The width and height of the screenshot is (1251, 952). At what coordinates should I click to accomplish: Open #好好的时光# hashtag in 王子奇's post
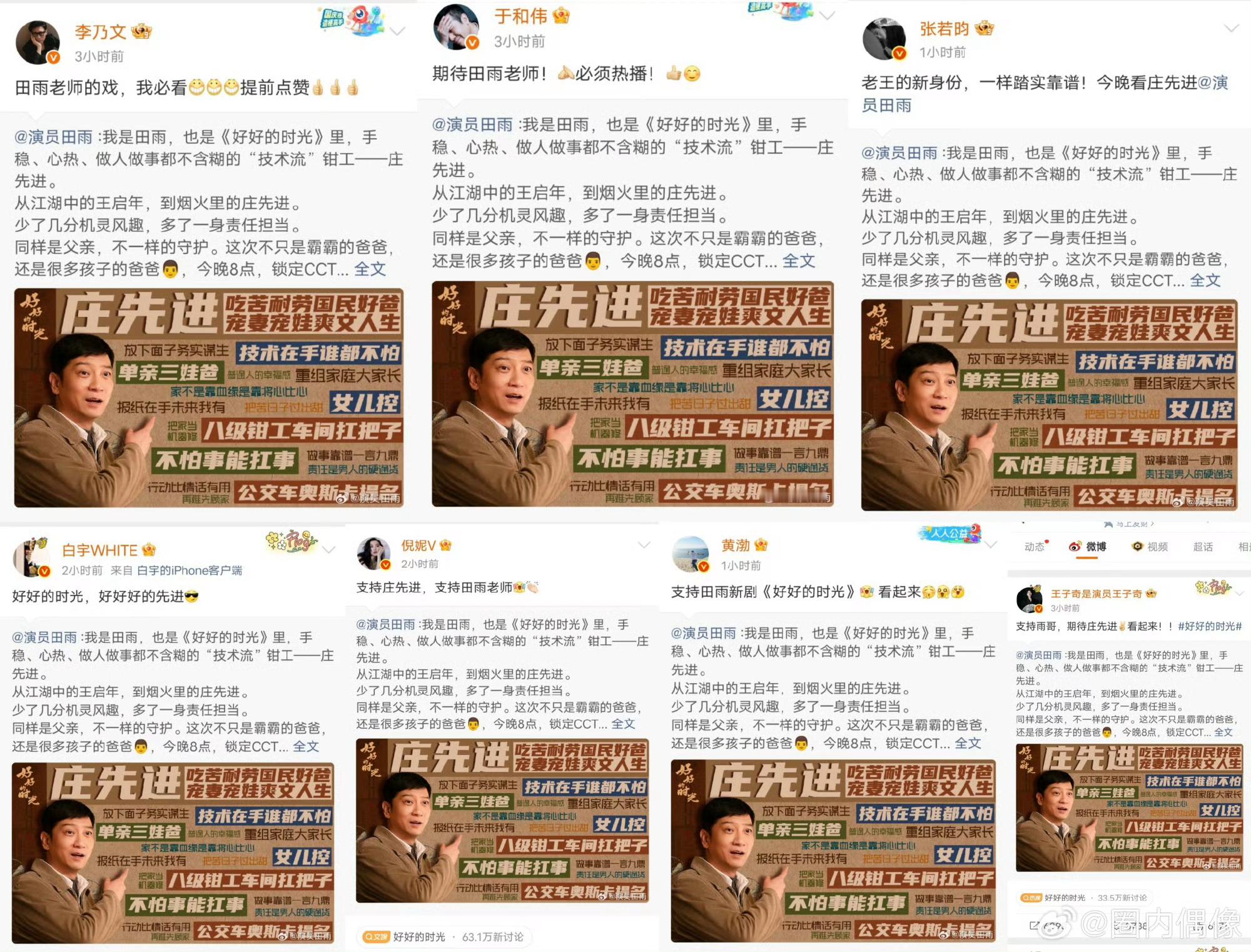click(x=1210, y=626)
